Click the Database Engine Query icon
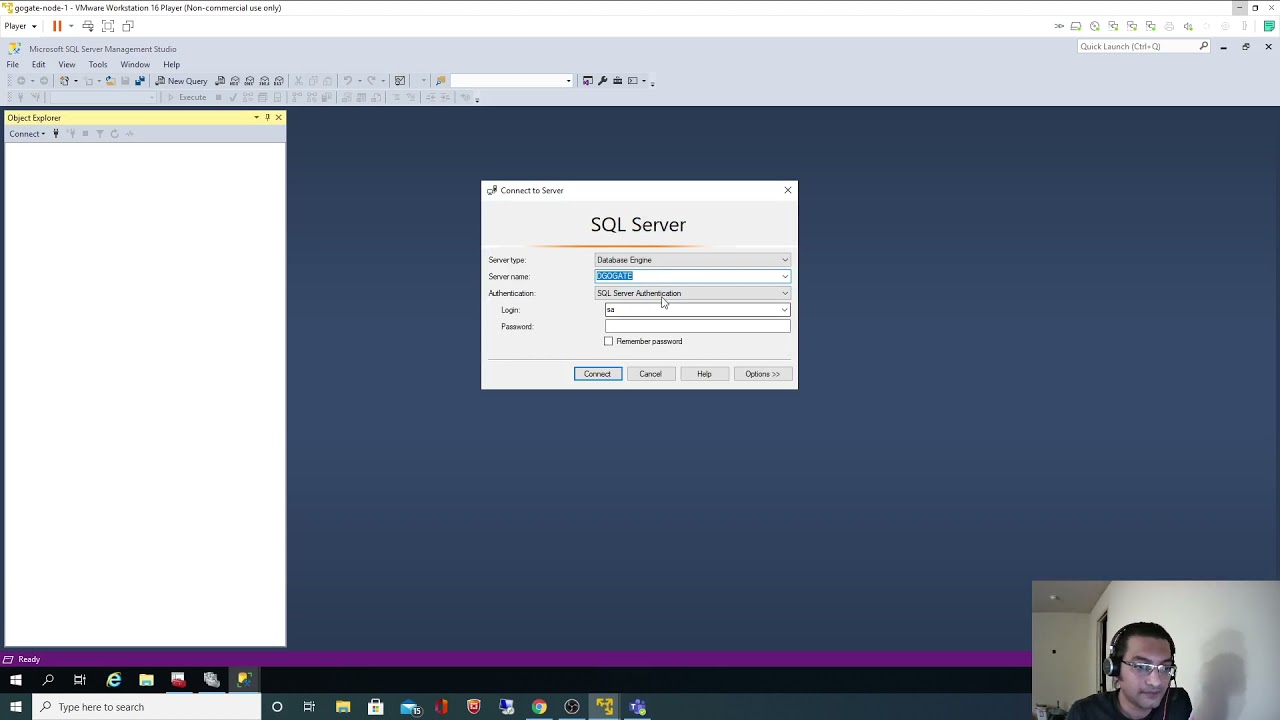 click(x=220, y=81)
